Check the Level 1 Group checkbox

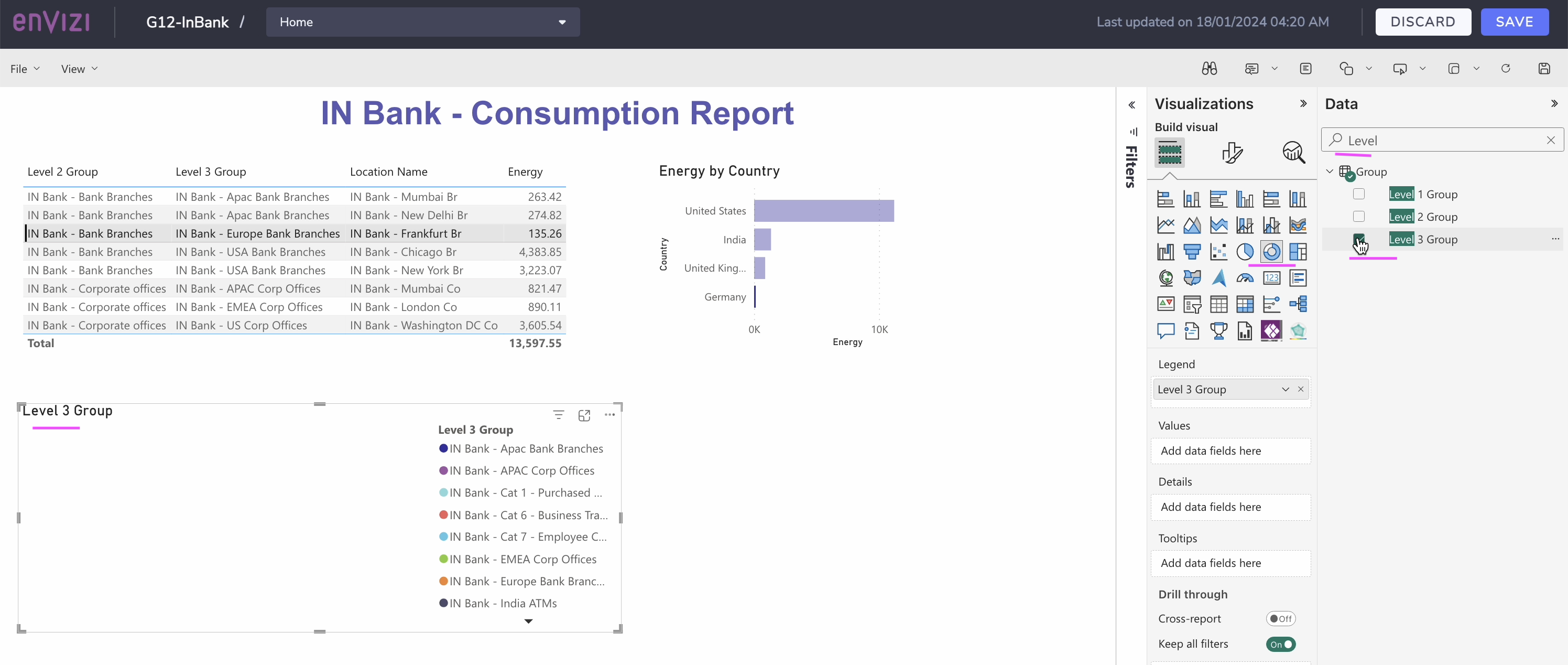coord(1359,194)
